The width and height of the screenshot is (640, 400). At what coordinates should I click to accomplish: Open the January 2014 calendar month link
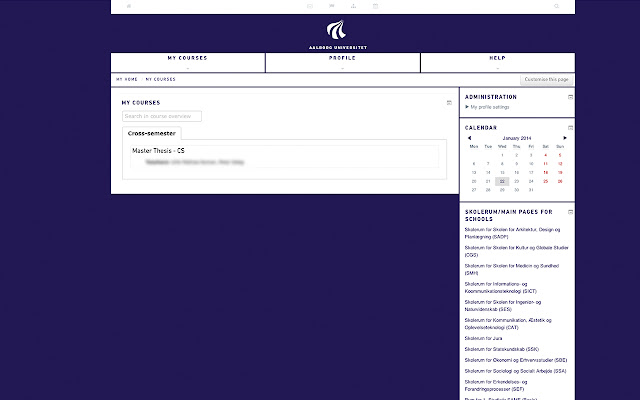pyautogui.click(x=517, y=138)
